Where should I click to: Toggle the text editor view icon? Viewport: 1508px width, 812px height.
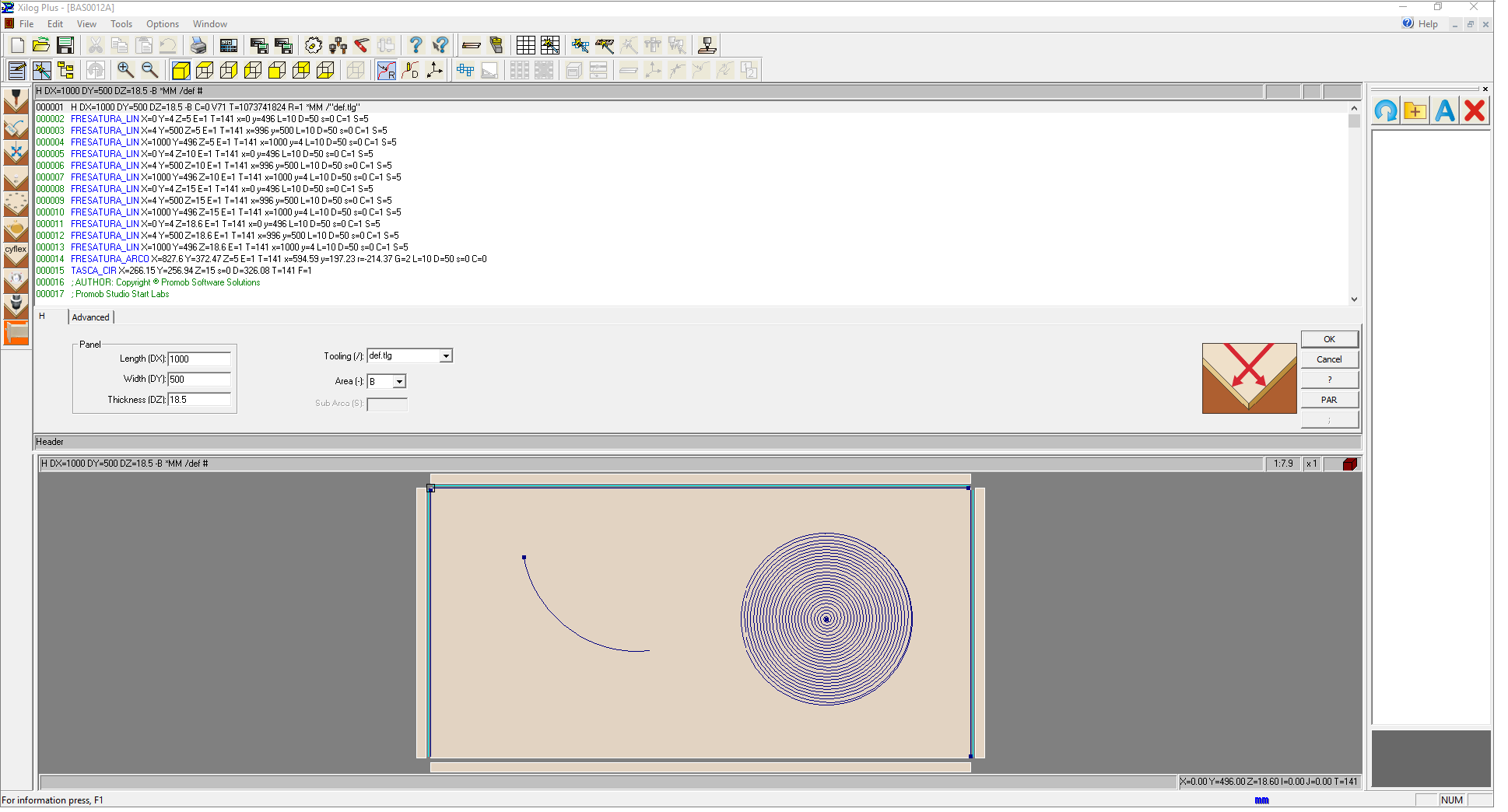[17, 70]
